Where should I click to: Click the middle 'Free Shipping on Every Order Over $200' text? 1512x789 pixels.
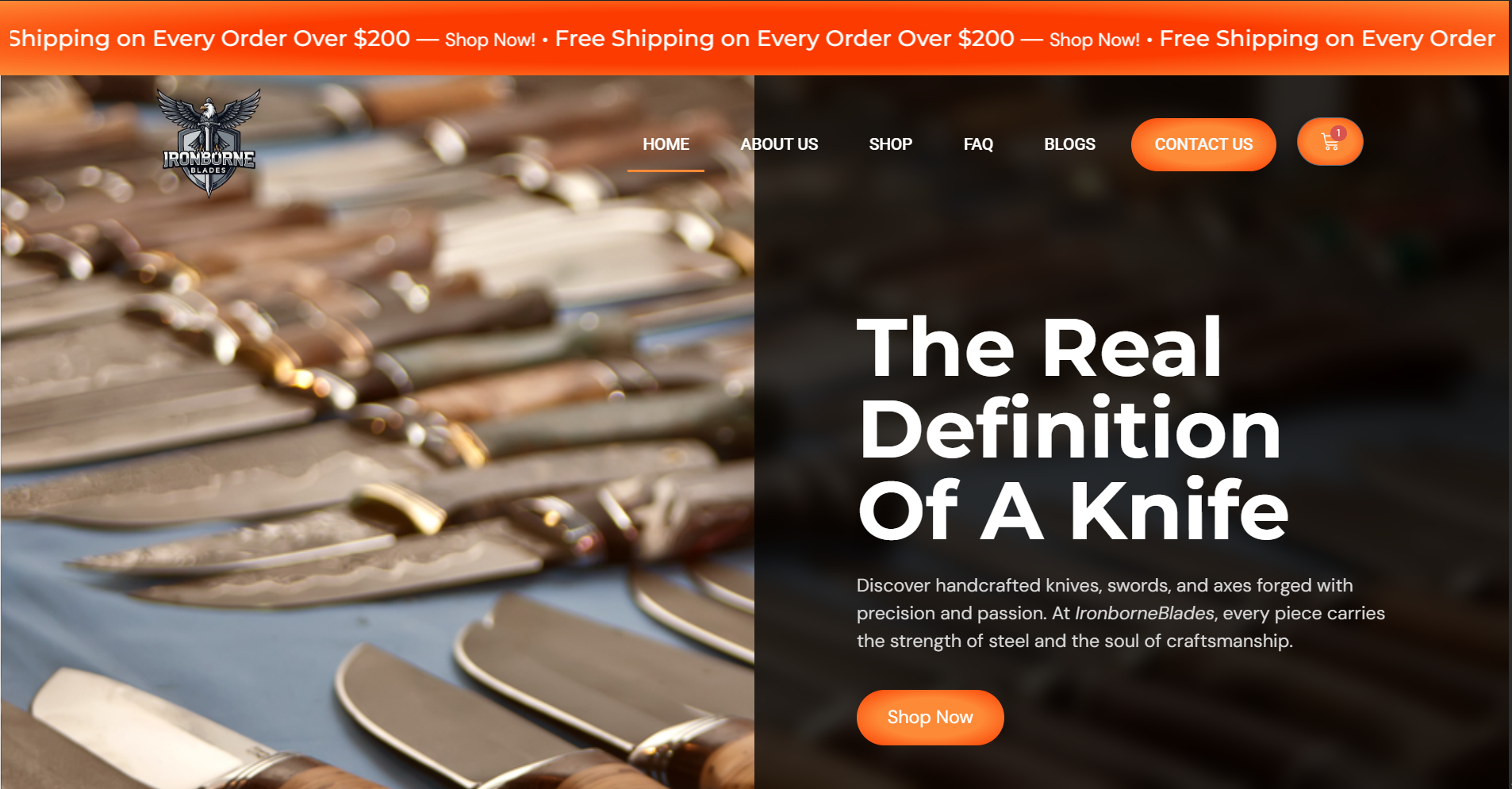click(785, 38)
